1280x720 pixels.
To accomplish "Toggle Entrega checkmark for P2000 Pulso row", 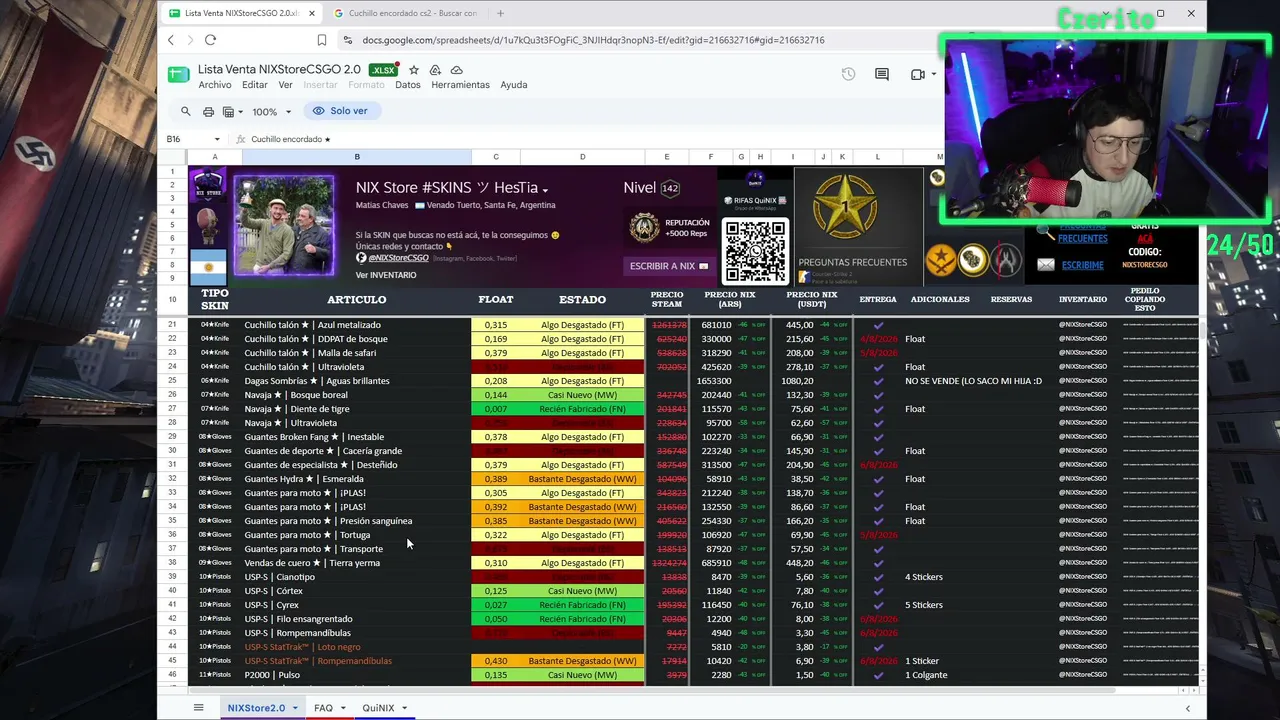I will coord(878,675).
